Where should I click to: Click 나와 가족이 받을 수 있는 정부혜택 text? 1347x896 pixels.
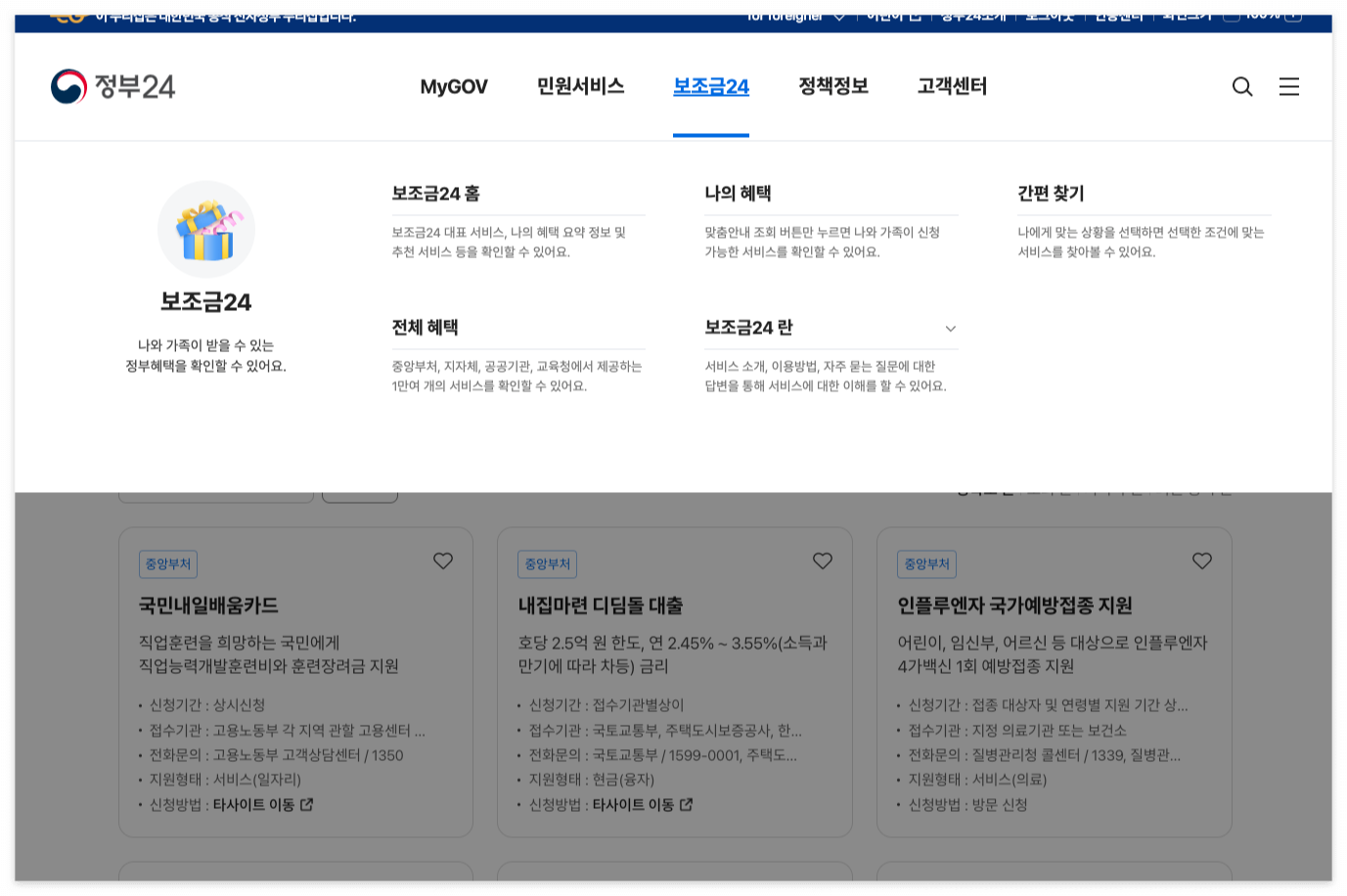click(x=206, y=355)
